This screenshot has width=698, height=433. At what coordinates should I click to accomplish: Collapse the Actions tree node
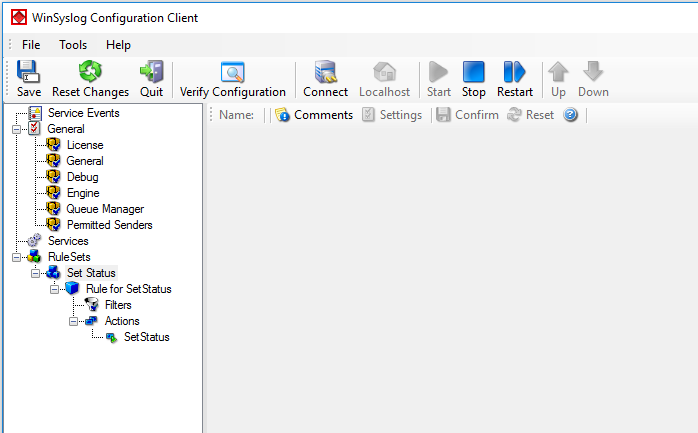click(73, 322)
